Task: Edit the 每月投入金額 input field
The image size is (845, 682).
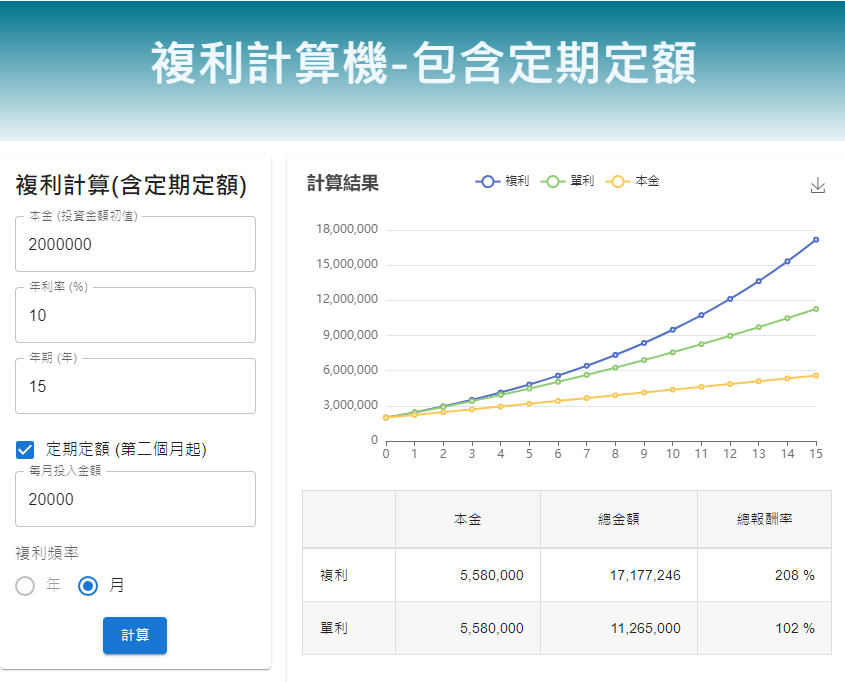Action: pos(135,500)
